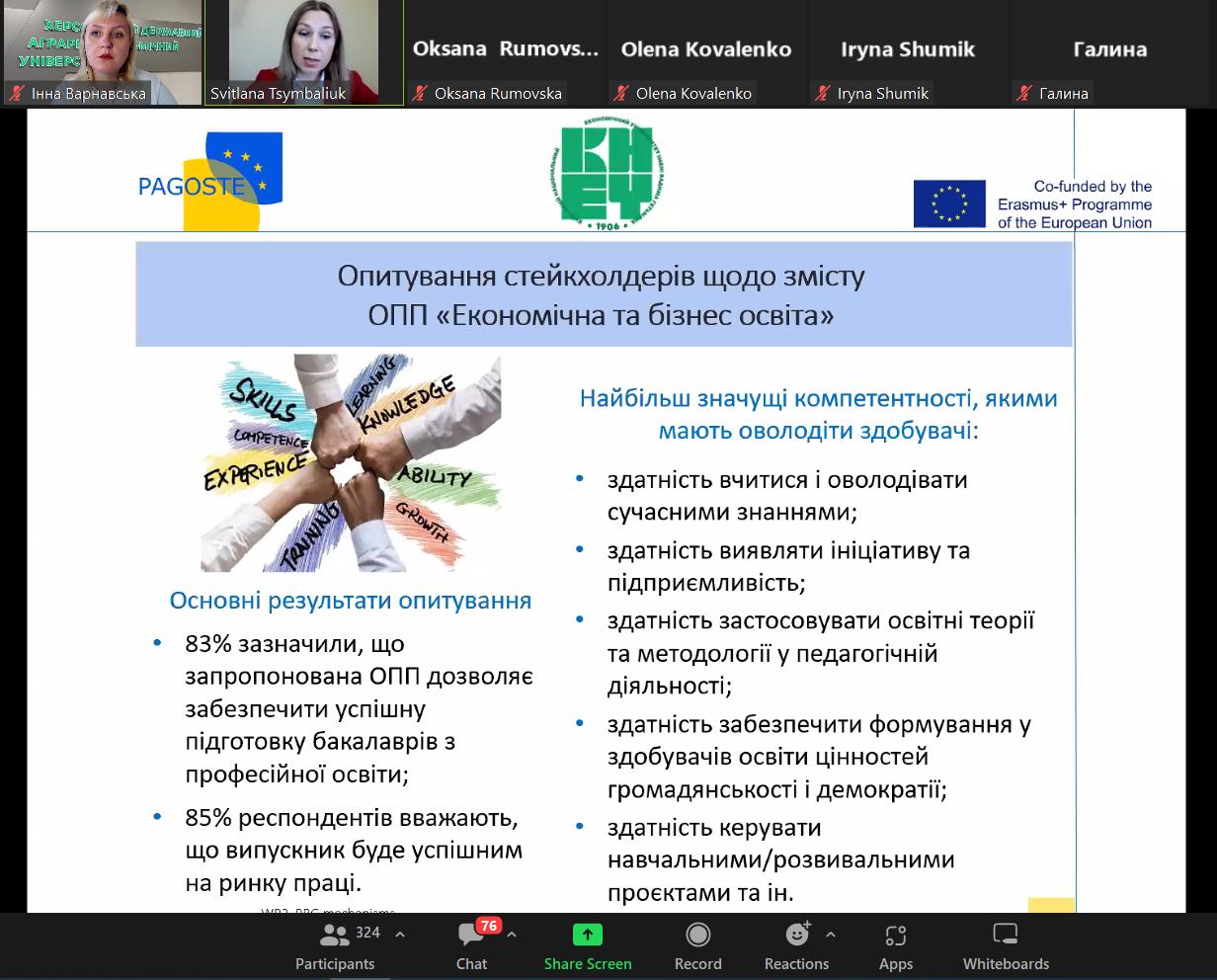Open the Participants panel
This screenshot has width=1217, height=980.
(335, 946)
